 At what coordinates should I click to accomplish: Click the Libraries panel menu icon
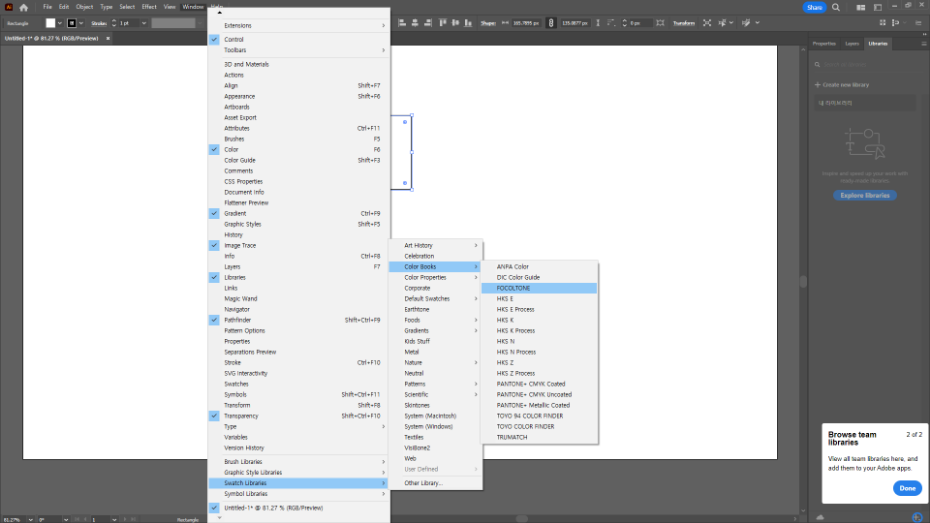tap(923, 43)
